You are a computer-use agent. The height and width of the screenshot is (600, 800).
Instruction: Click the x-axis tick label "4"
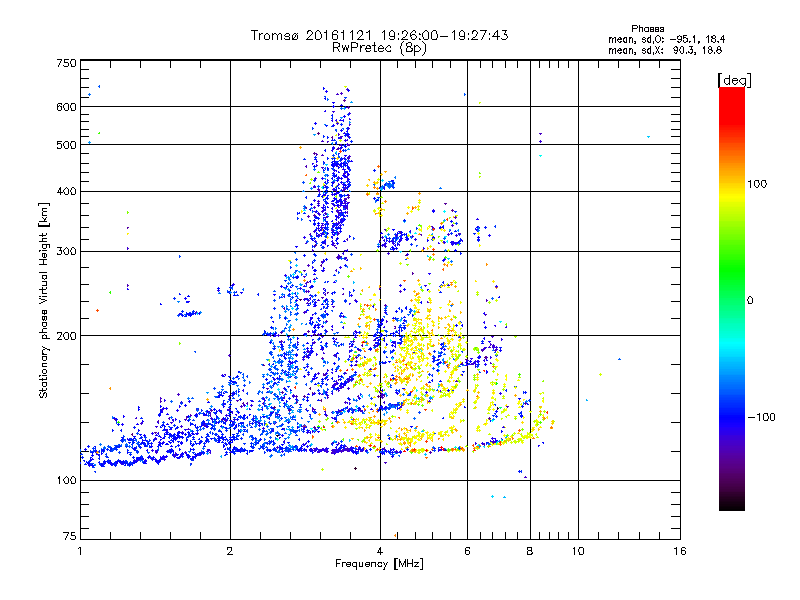click(x=380, y=551)
